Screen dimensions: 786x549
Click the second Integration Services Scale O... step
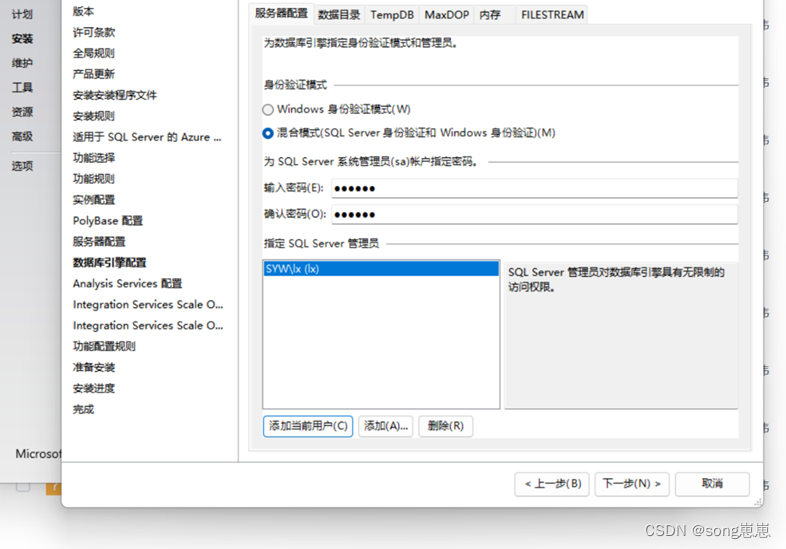148,325
